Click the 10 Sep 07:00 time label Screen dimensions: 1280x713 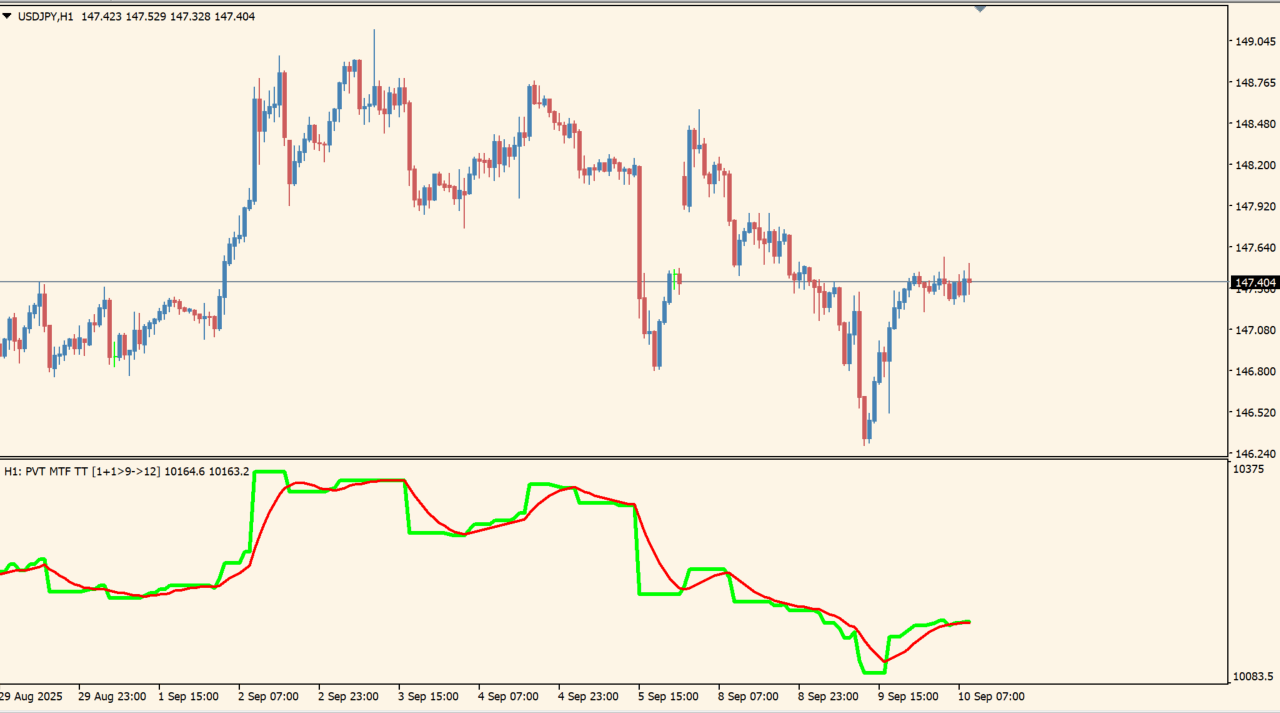[x=991, y=696]
